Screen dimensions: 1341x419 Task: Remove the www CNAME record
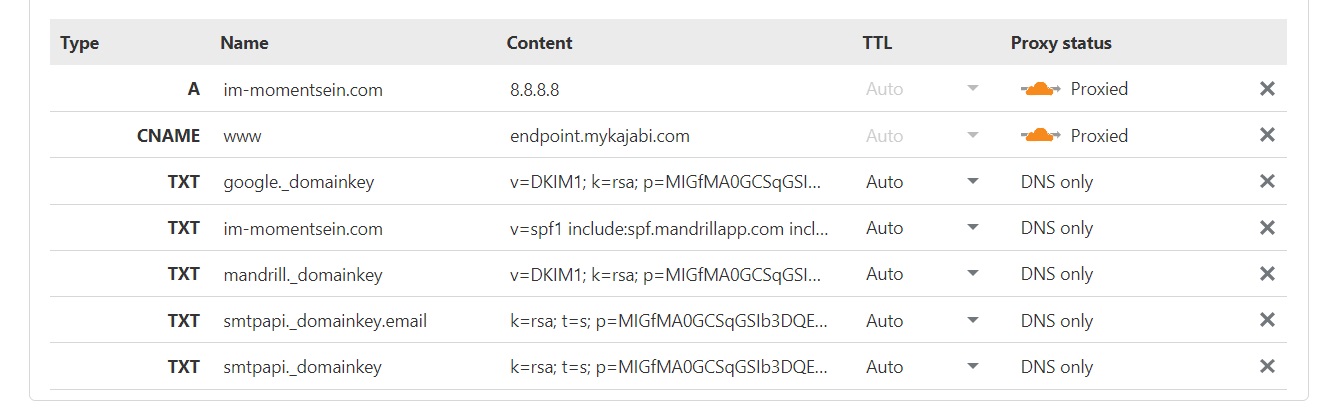point(1267,135)
